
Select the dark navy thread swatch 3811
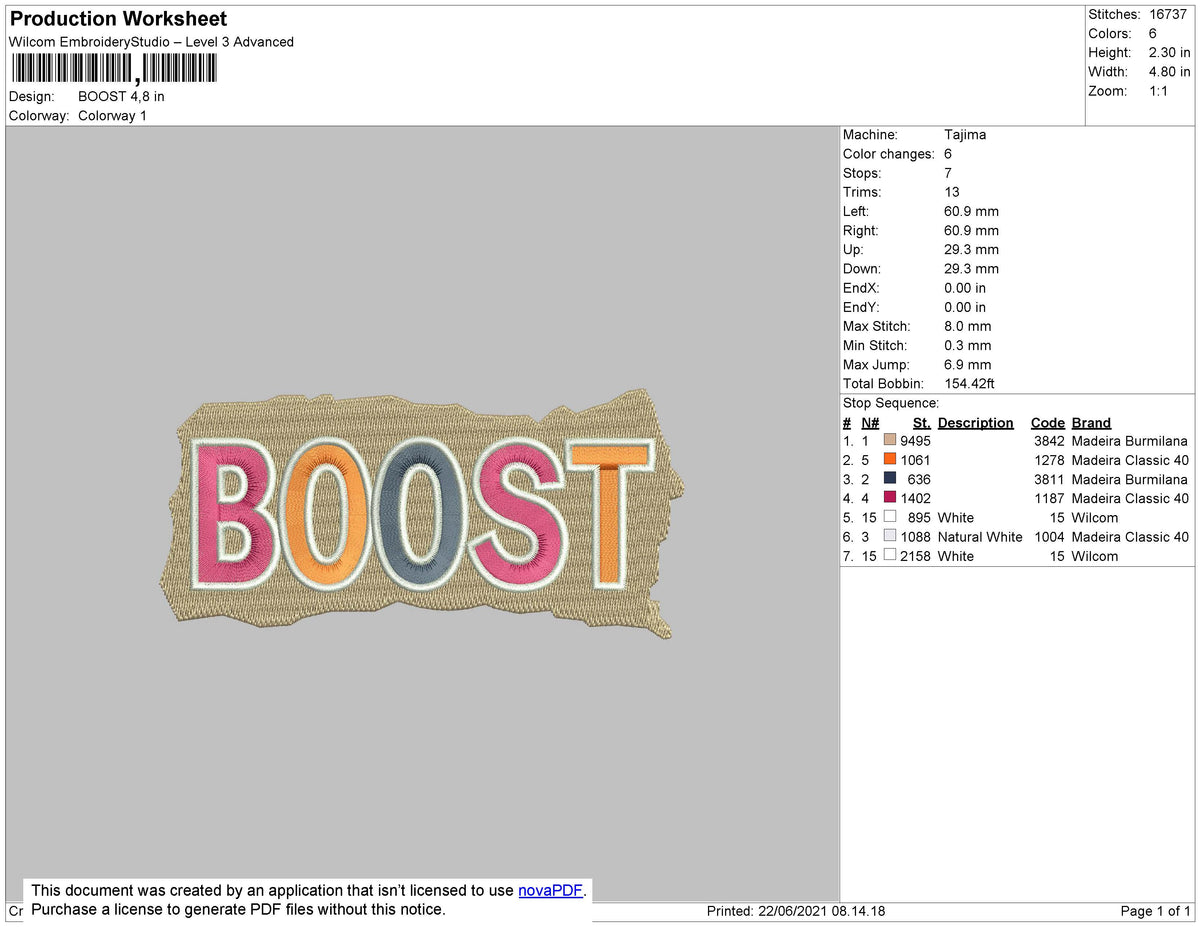[888, 479]
